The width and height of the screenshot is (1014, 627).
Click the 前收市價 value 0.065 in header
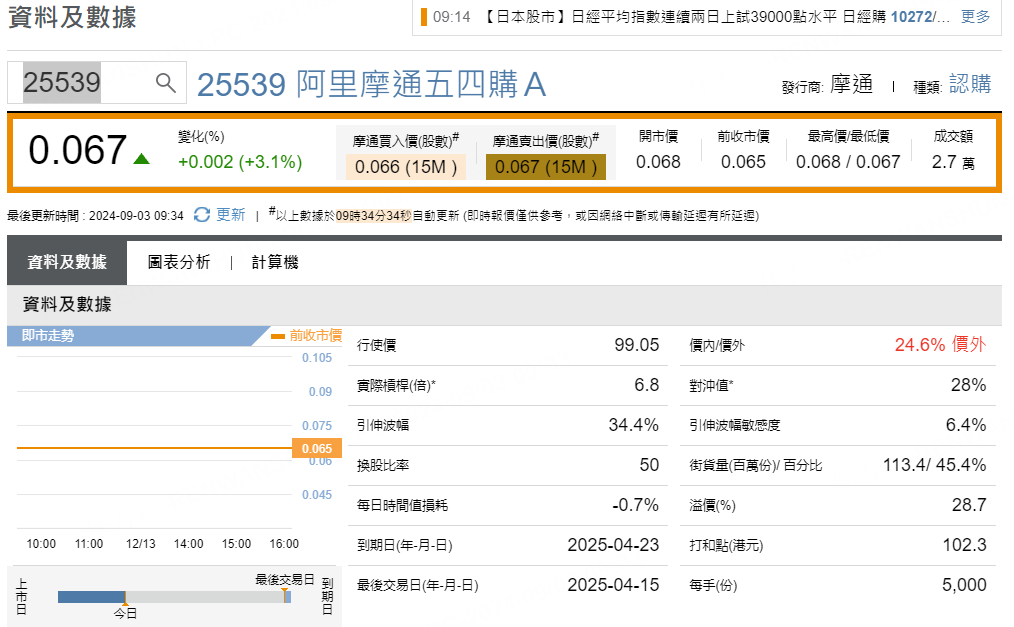[743, 162]
